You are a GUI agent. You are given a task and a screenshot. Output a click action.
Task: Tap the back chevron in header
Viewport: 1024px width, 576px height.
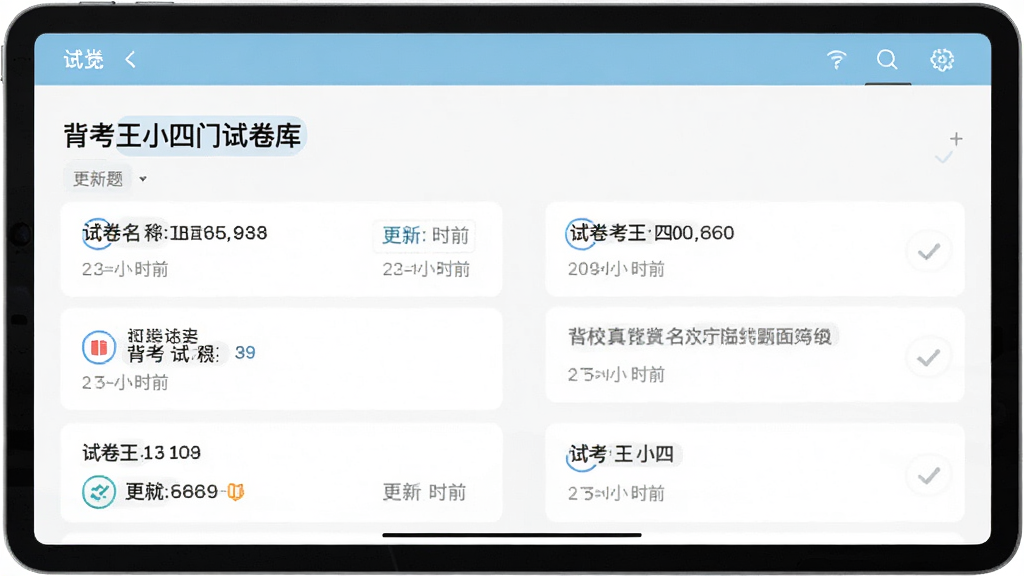131,59
